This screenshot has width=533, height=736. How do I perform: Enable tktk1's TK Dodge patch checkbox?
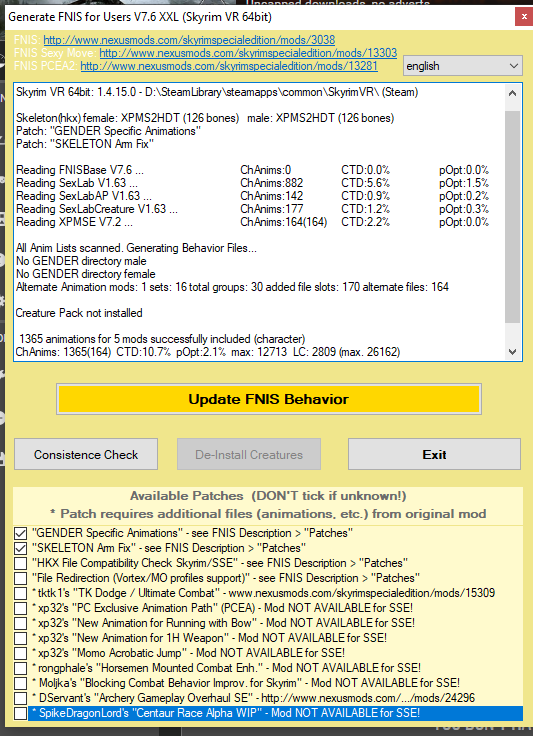point(20,593)
